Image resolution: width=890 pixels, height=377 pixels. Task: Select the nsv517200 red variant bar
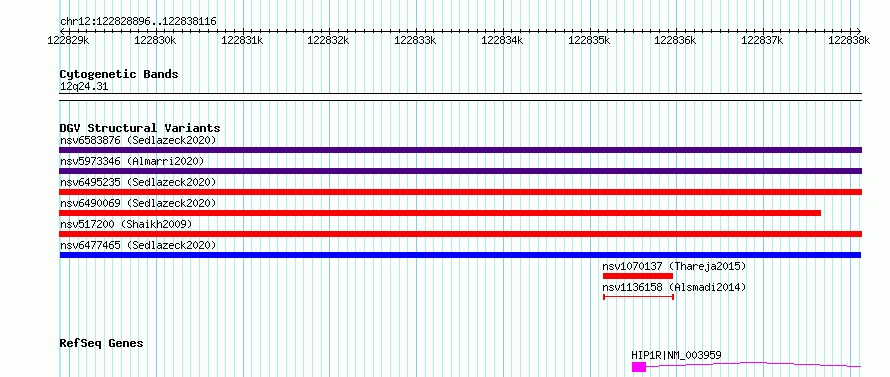(x=460, y=234)
